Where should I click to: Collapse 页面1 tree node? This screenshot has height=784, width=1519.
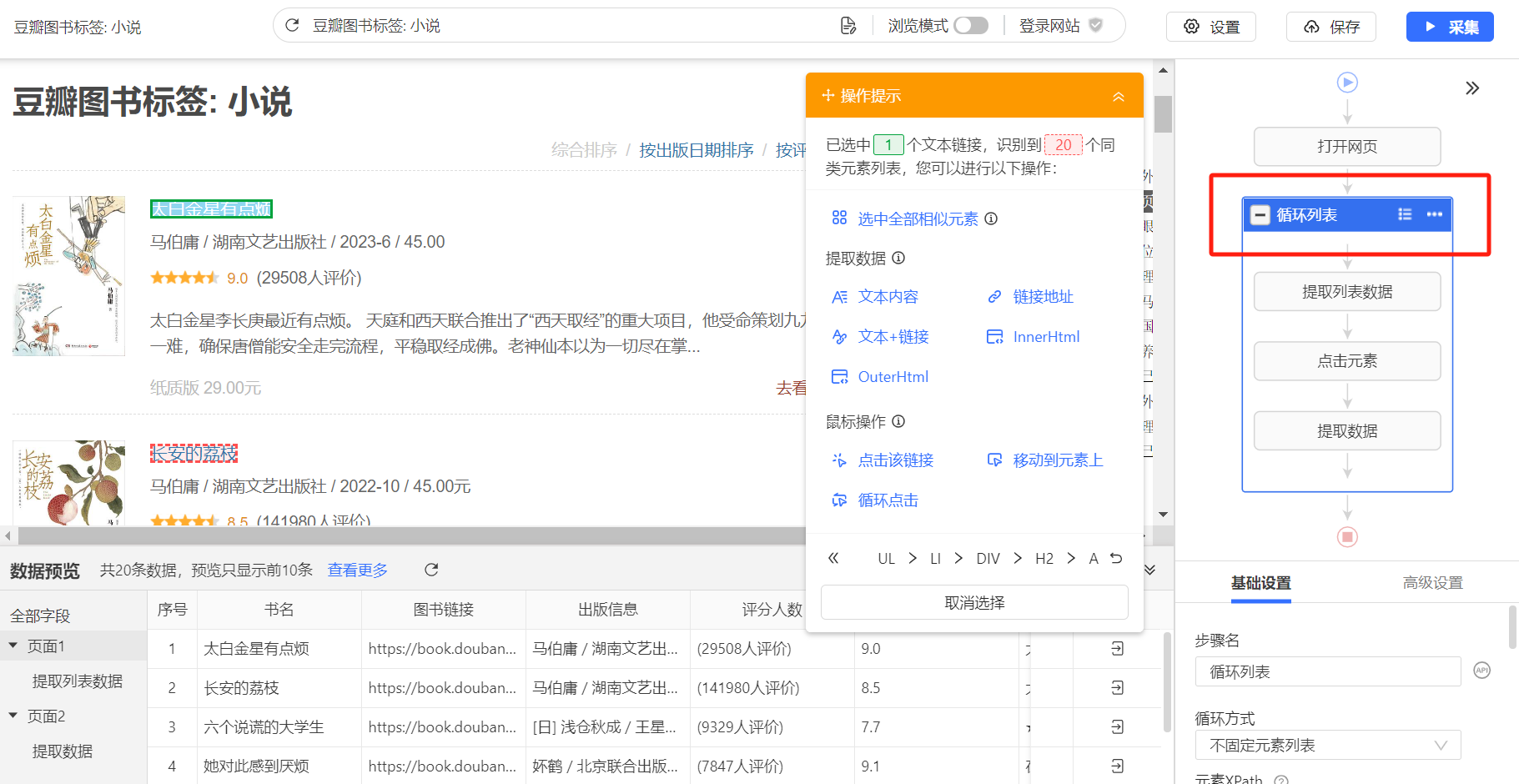[13, 646]
